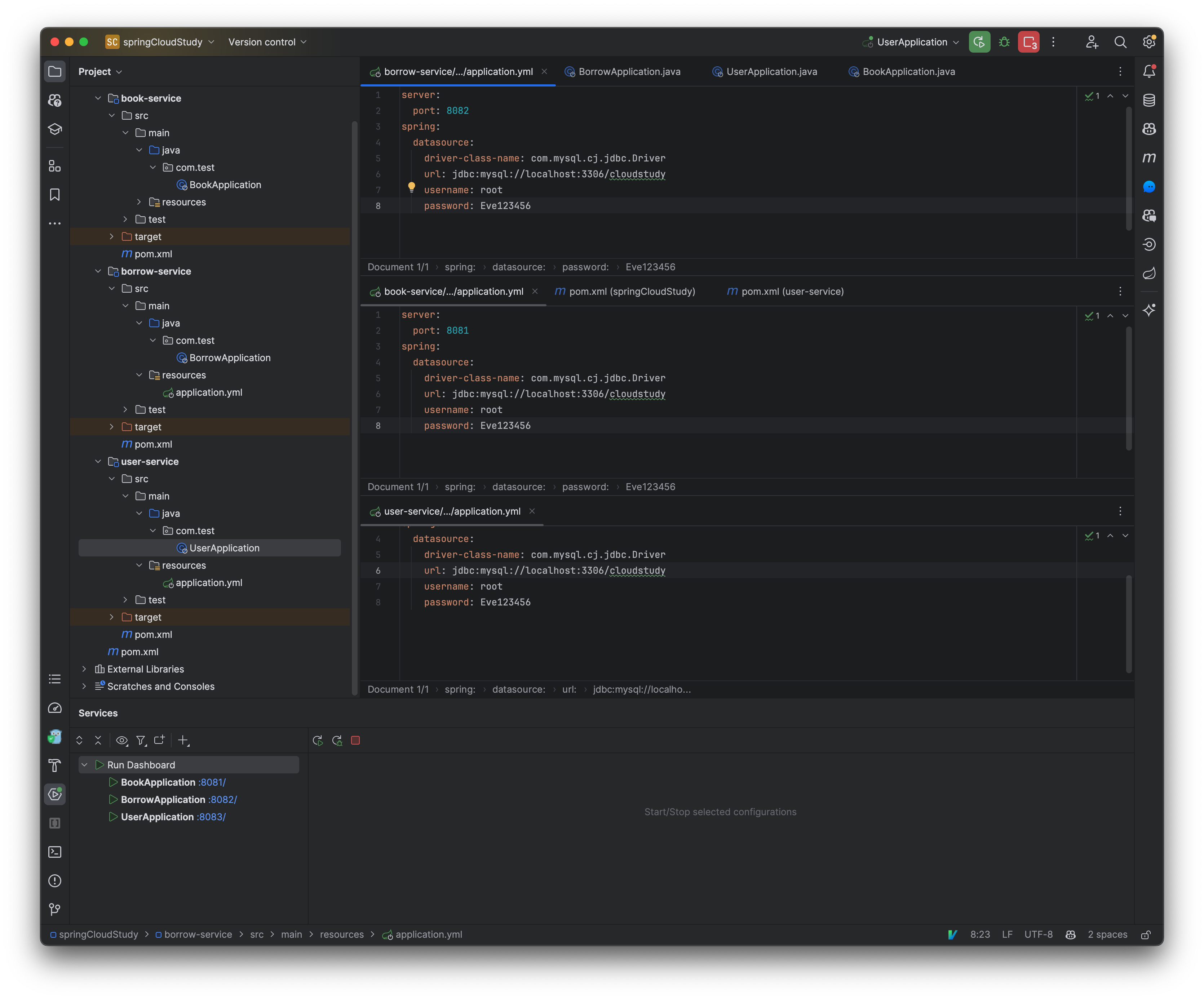This screenshot has height=999, width=1204.
Task: Open View Options eye in Services panel
Action: pos(121,741)
